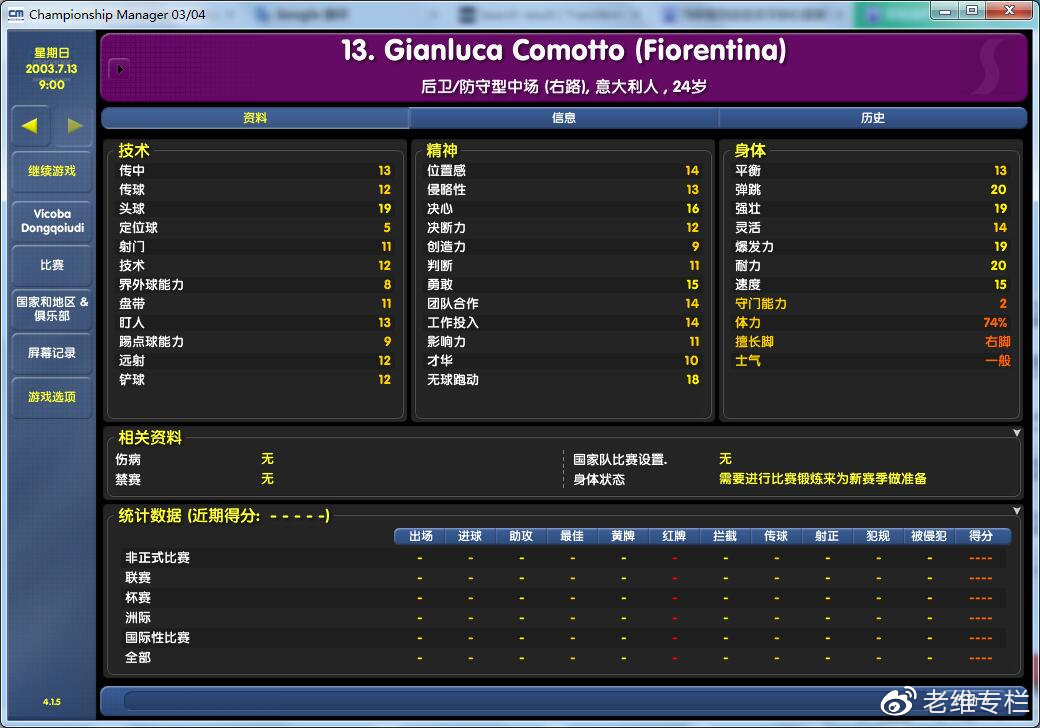Click the date 2003.7.13 display
This screenshot has width=1040, height=728.
point(52,68)
